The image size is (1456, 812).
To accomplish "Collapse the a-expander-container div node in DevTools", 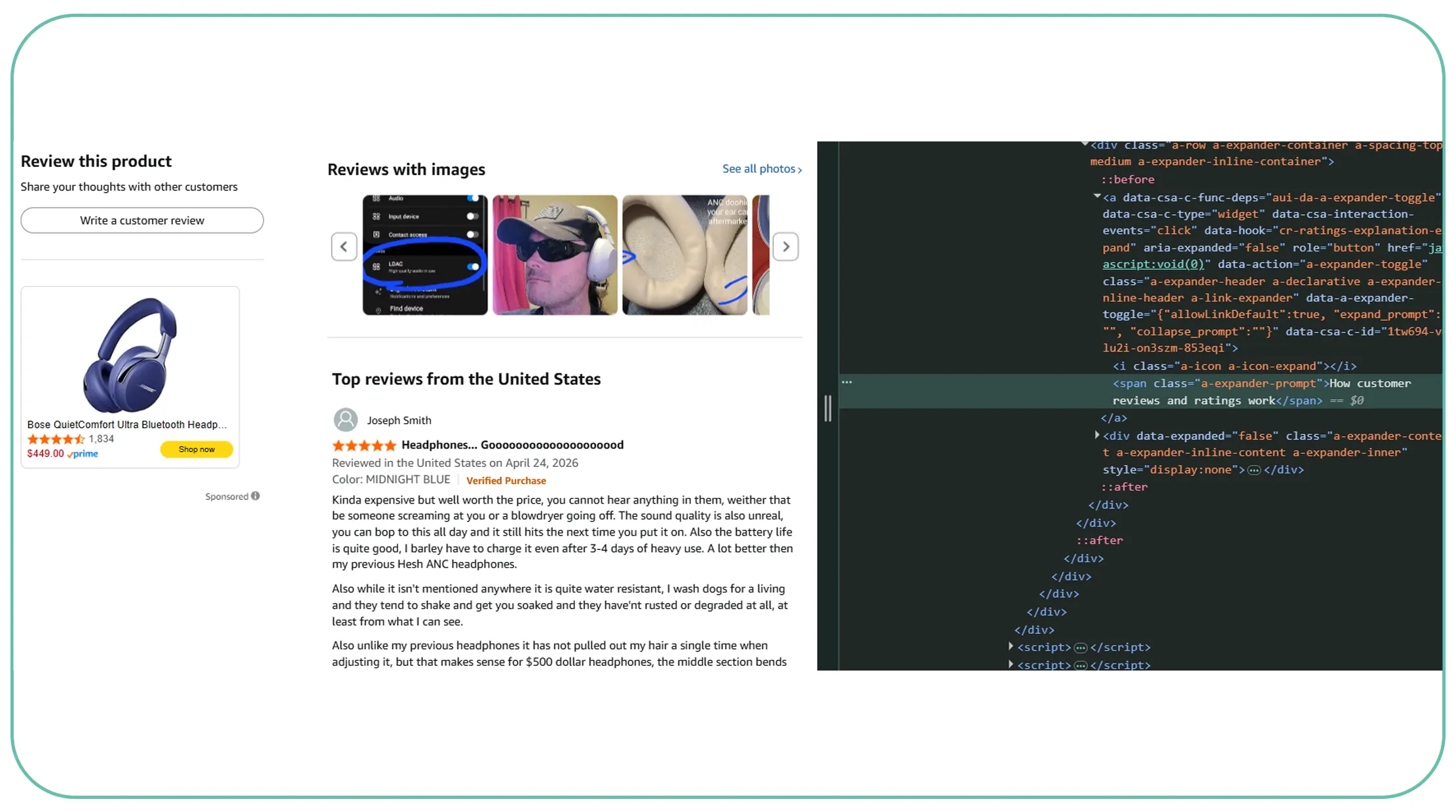I will 1085,145.
